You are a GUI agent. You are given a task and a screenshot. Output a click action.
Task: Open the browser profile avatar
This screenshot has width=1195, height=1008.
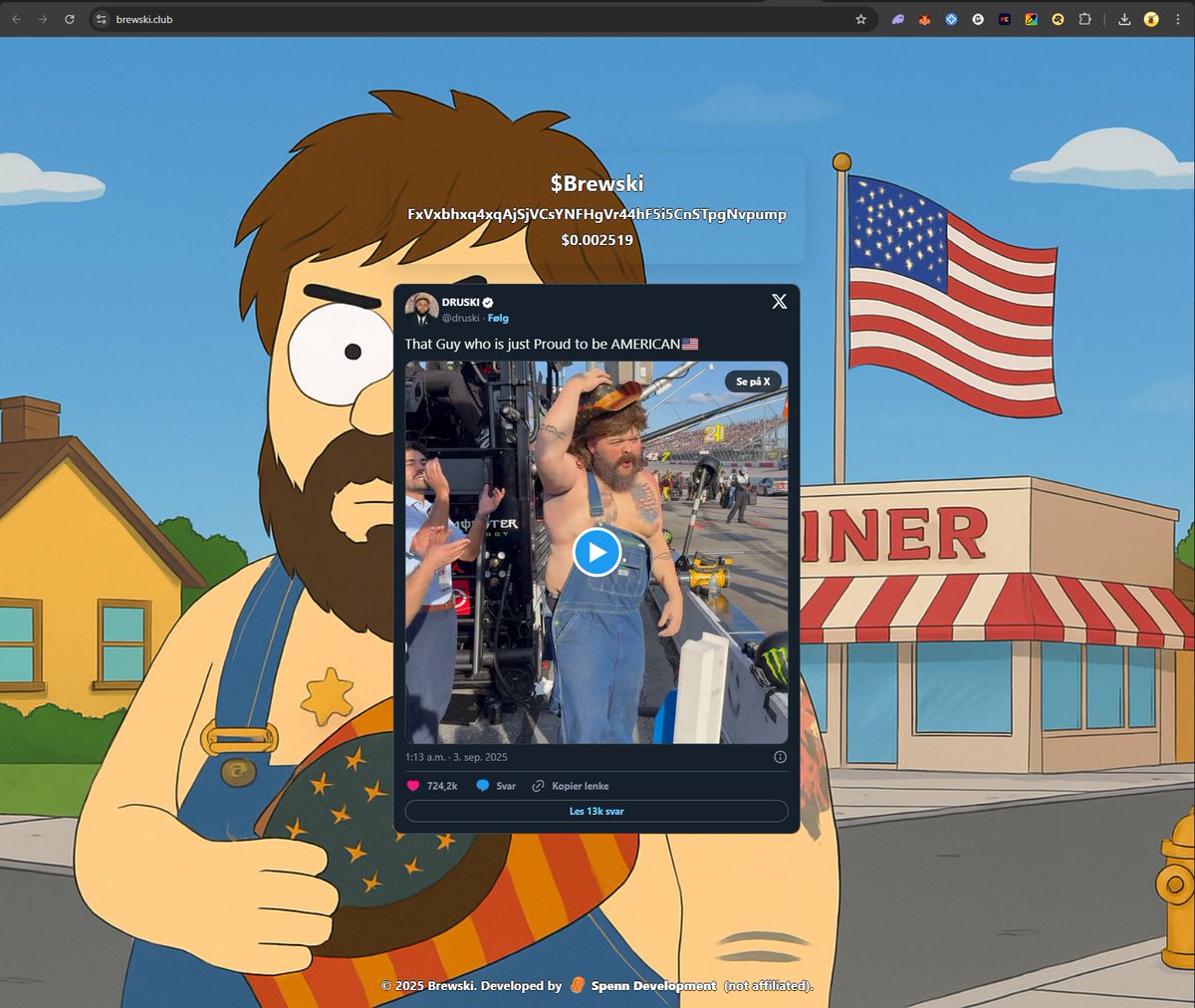[1151, 19]
